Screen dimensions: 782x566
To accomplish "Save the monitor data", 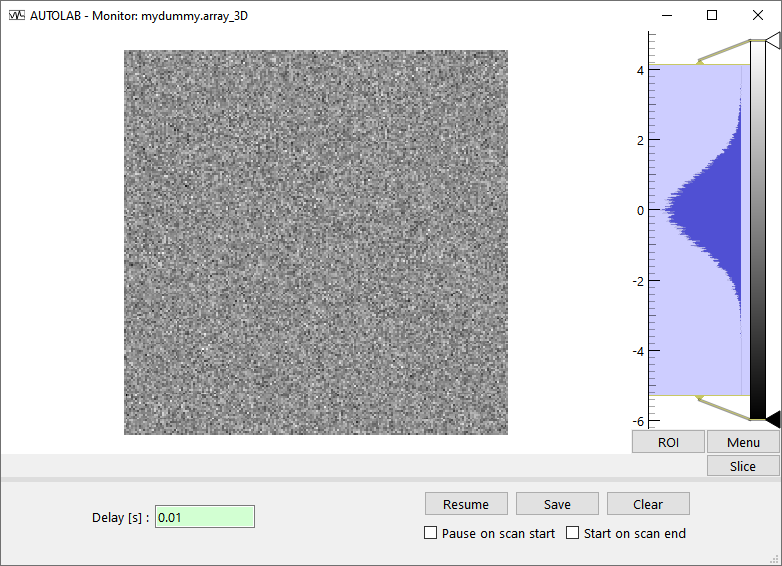I will 557,504.
